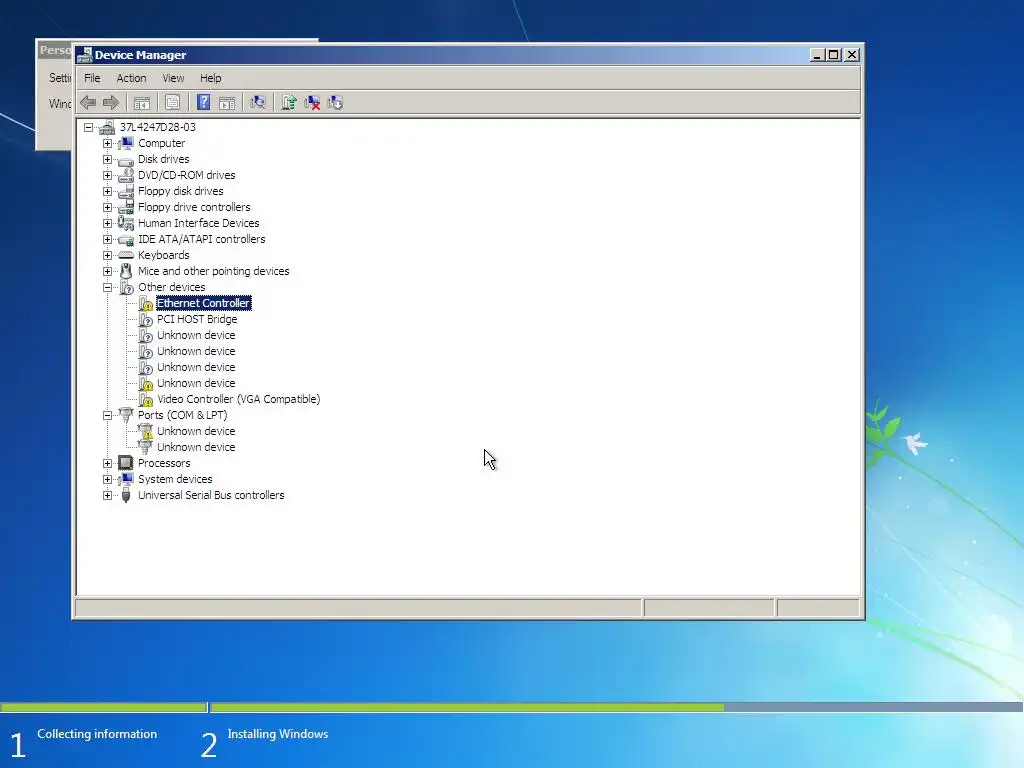The image size is (1024, 768).
Task: Click the PCI HOST Bridge device icon
Action: pos(146,319)
